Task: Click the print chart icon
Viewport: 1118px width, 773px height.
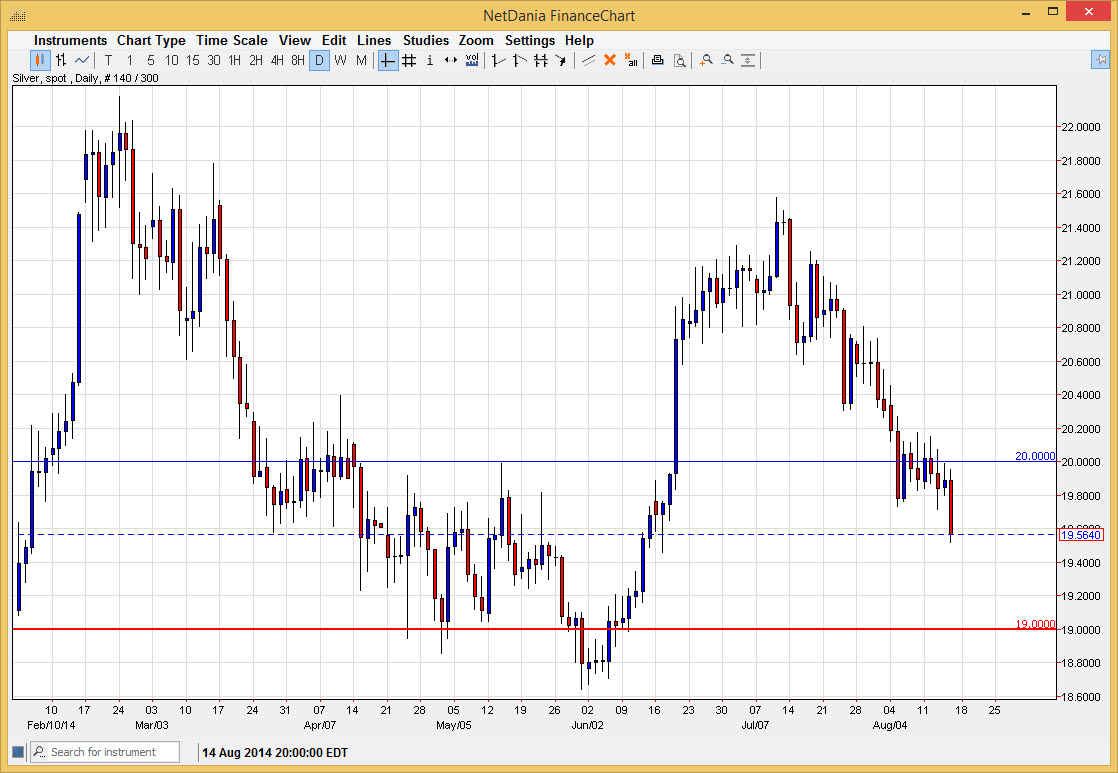Action: click(x=657, y=60)
